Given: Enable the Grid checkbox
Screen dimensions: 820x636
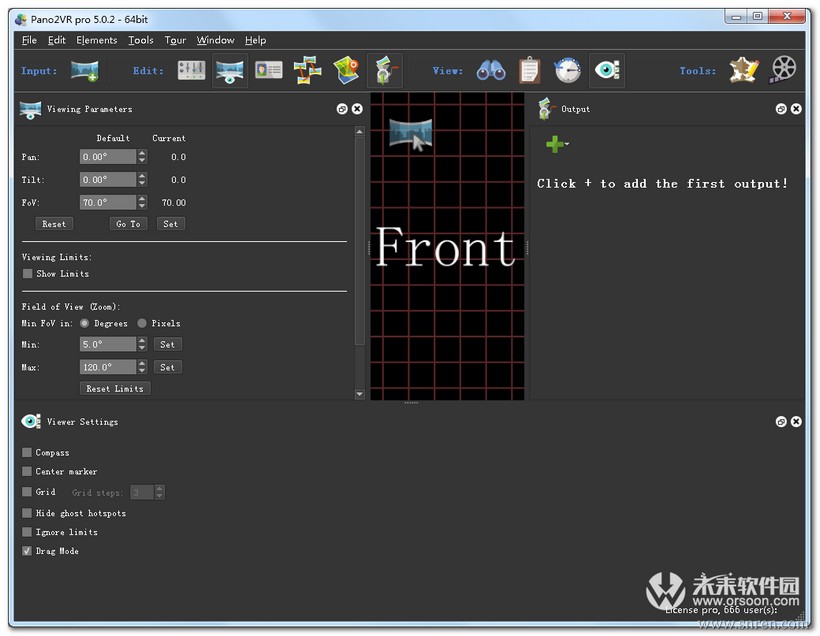Looking at the screenshot, I should [27, 492].
